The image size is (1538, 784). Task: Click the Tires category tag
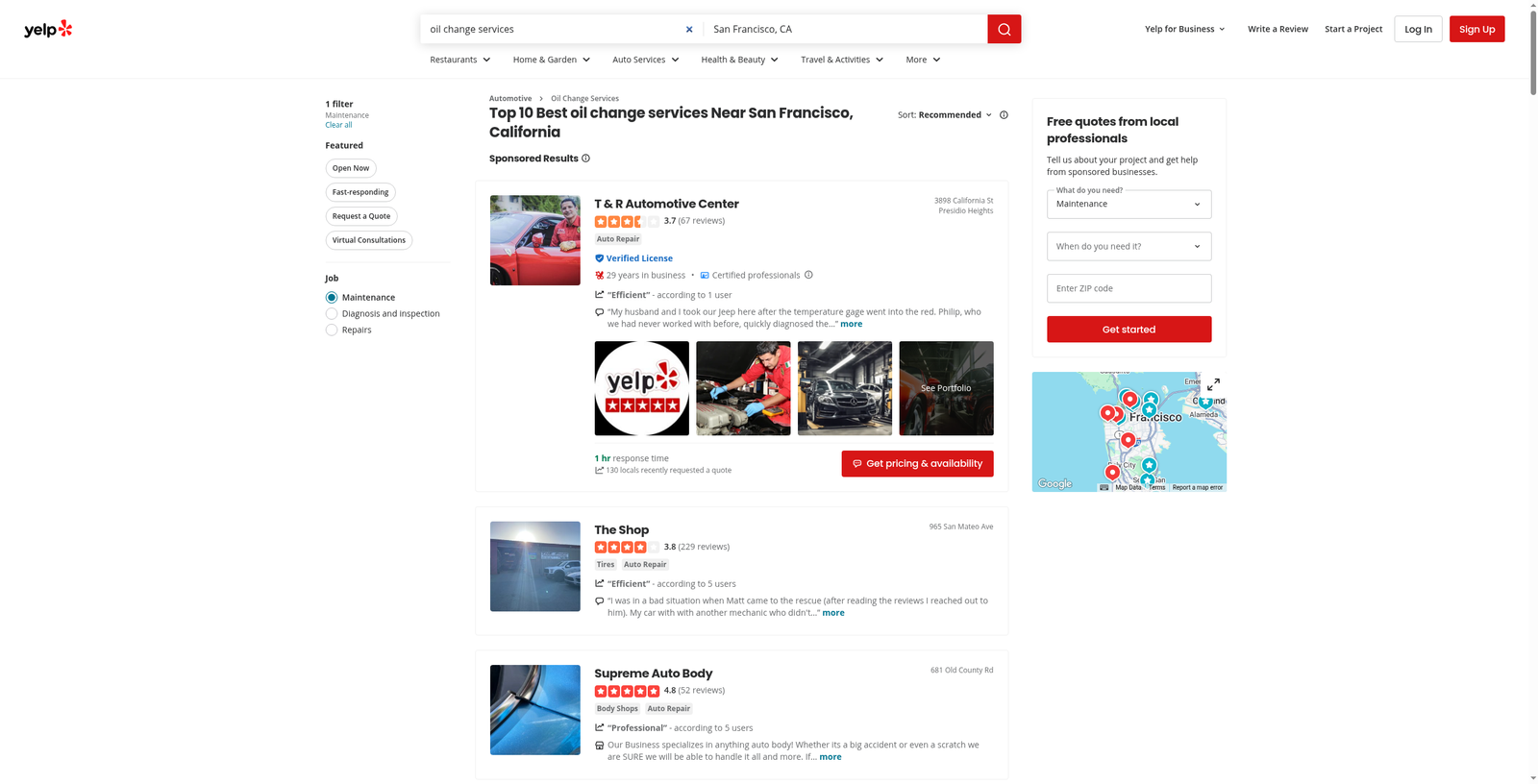coord(606,564)
